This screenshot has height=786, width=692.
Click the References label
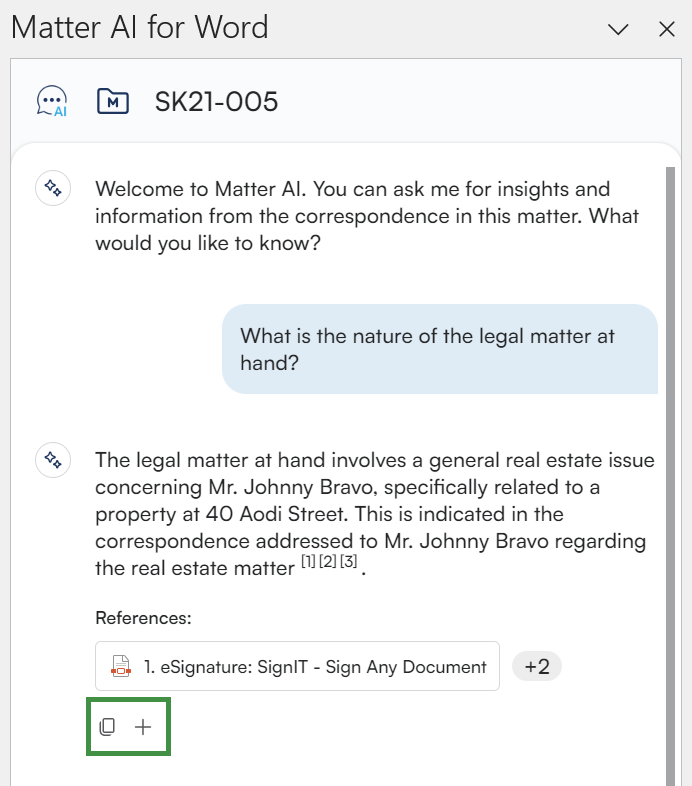(143, 618)
